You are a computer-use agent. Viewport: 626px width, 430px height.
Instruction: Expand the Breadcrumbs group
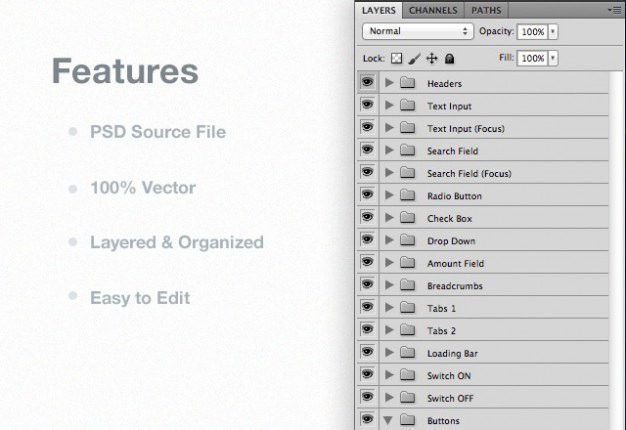(x=389, y=285)
